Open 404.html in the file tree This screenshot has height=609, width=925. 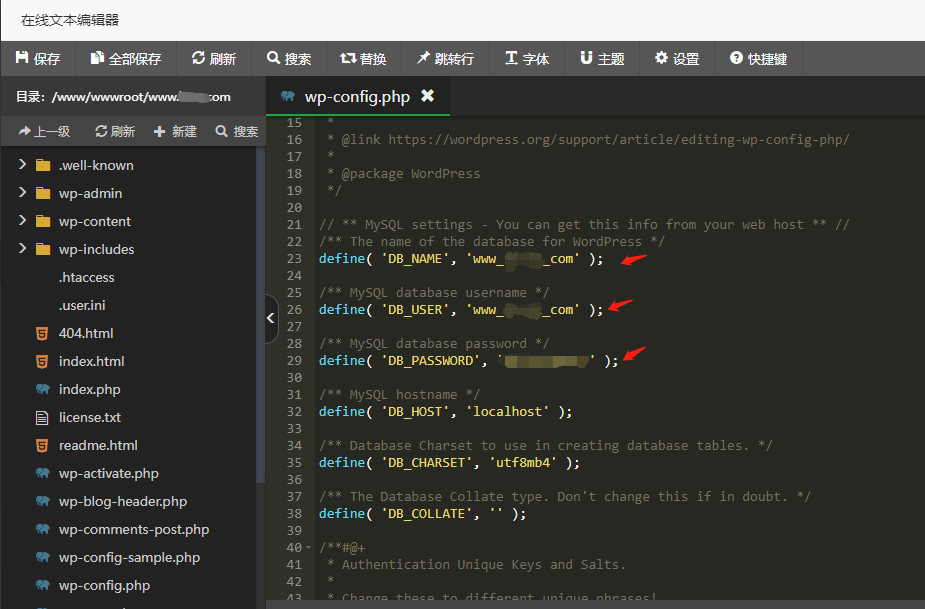[86, 333]
